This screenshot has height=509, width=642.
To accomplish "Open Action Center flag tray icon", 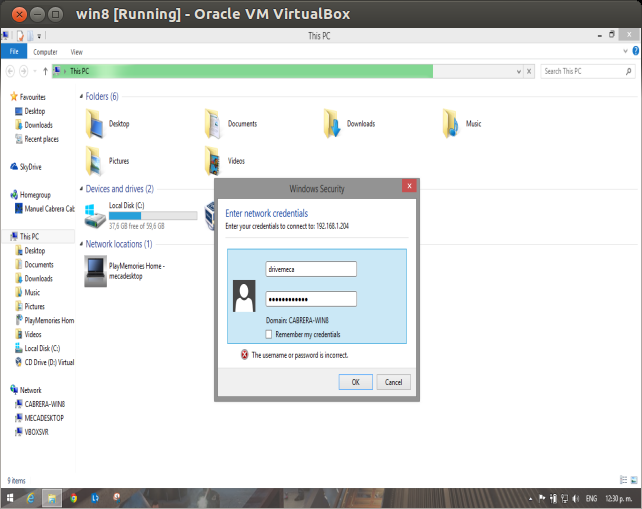I will point(542,498).
